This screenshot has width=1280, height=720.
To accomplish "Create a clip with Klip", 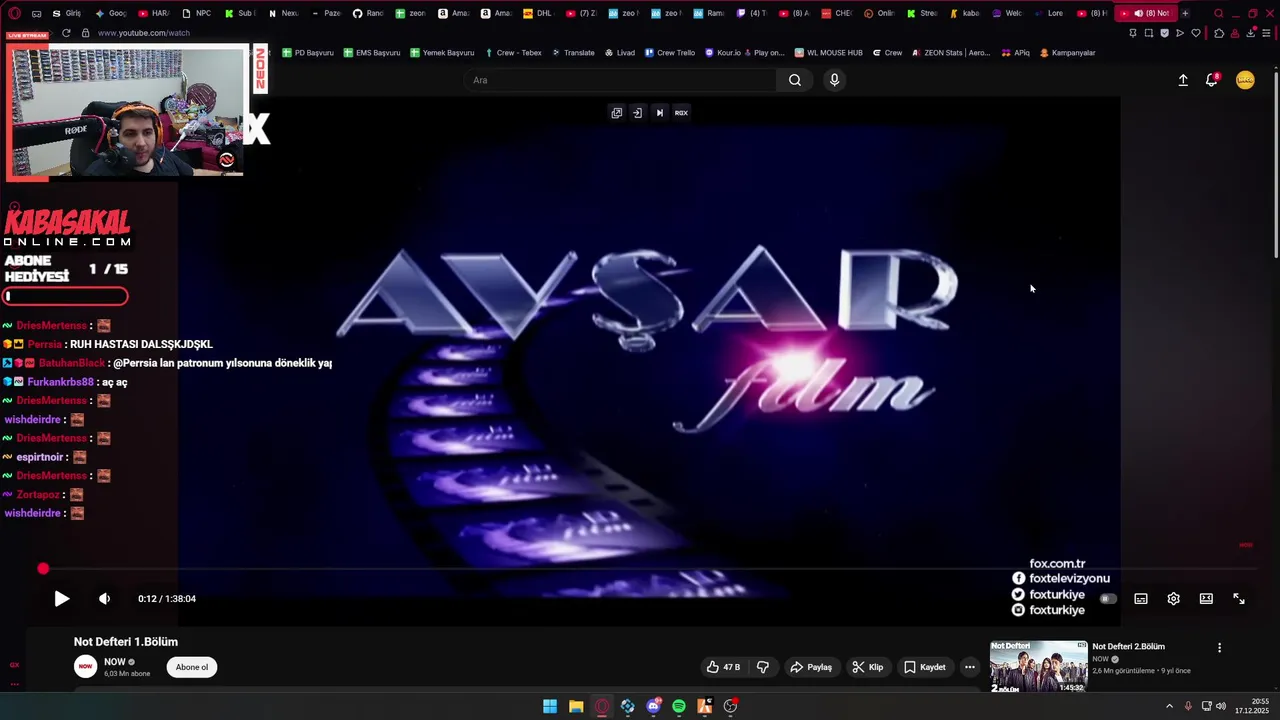I will coord(867,667).
